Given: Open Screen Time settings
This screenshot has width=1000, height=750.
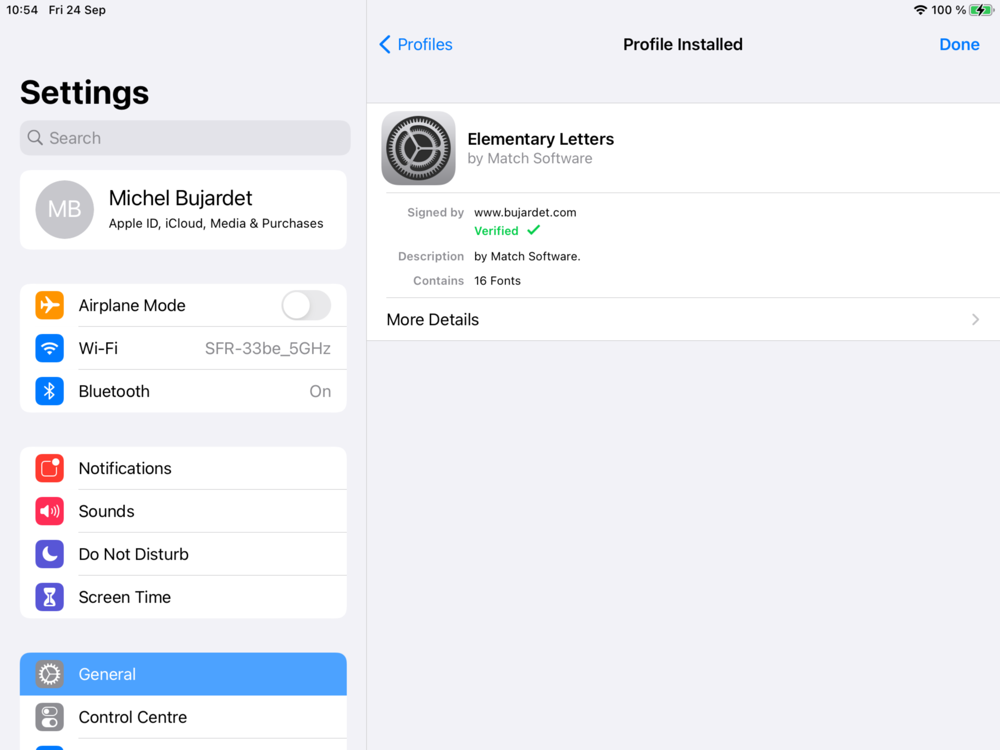Looking at the screenshot, I should point(184,597).
